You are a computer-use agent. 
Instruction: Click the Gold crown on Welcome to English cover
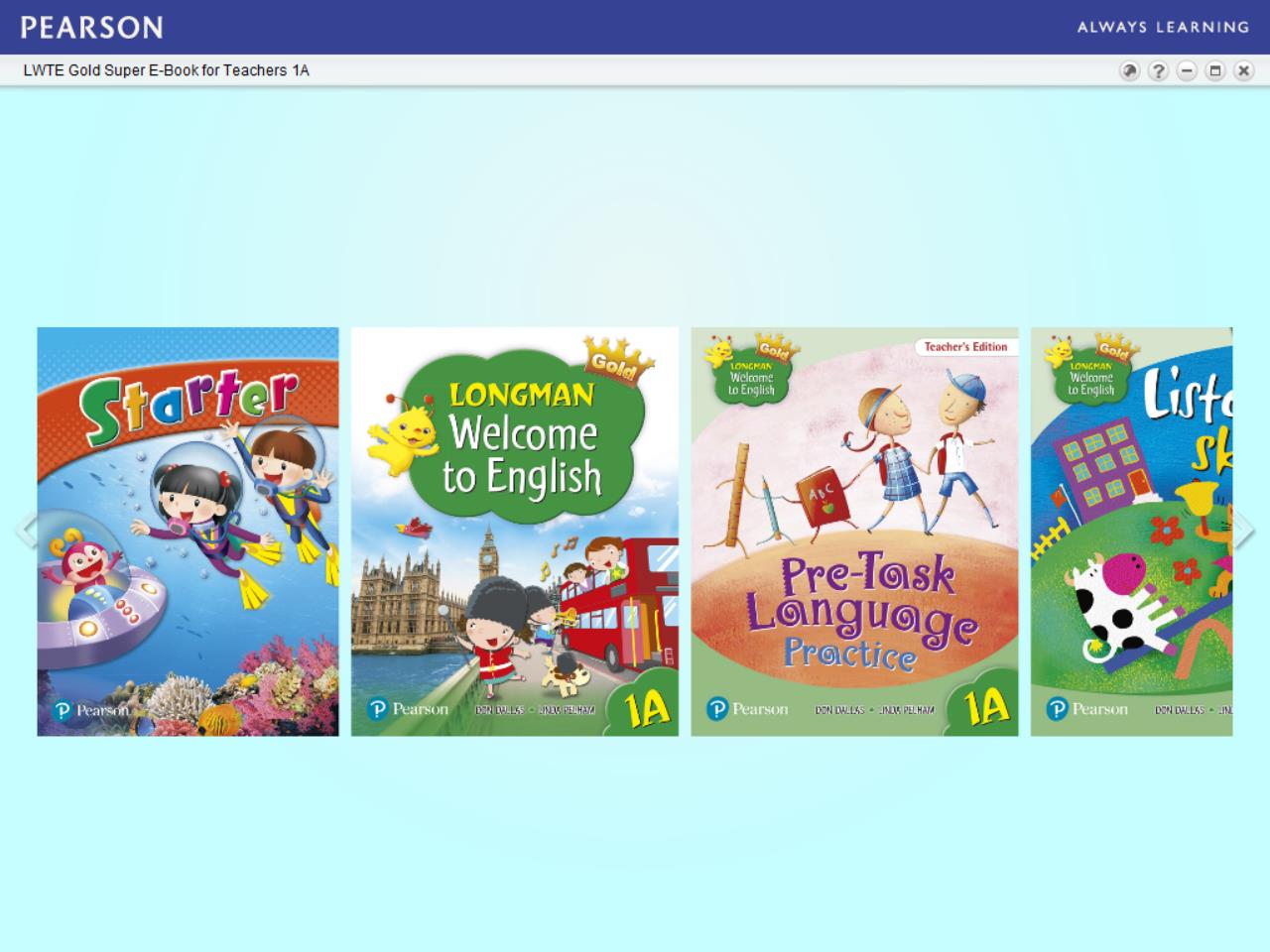619,361
